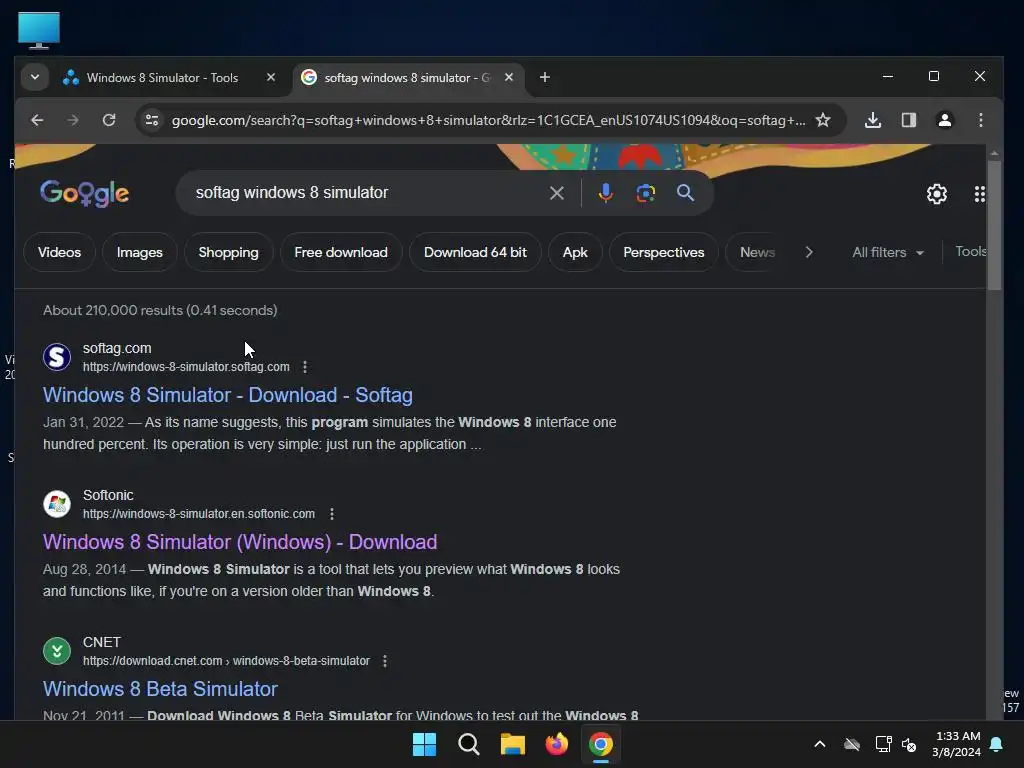Screen dimensions: 1024x768
Task: Reload the current Google page
Action: (x=109, y=120)
